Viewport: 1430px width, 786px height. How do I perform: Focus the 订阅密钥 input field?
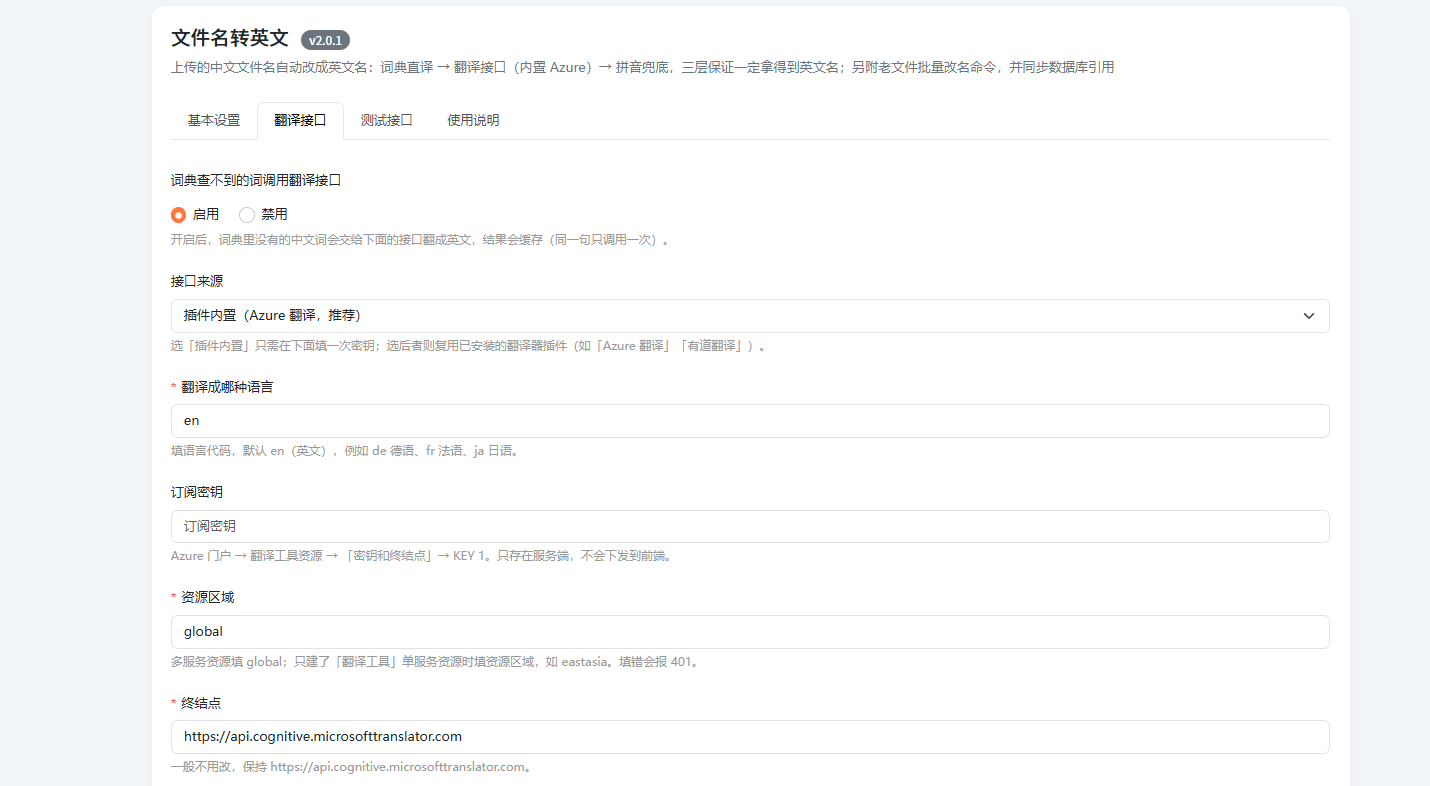pos(750,526)
